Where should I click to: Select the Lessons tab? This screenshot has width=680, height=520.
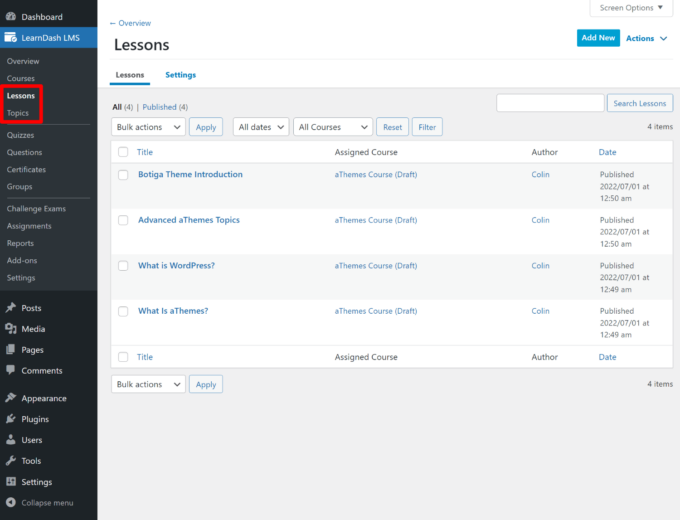coord(130,75)
